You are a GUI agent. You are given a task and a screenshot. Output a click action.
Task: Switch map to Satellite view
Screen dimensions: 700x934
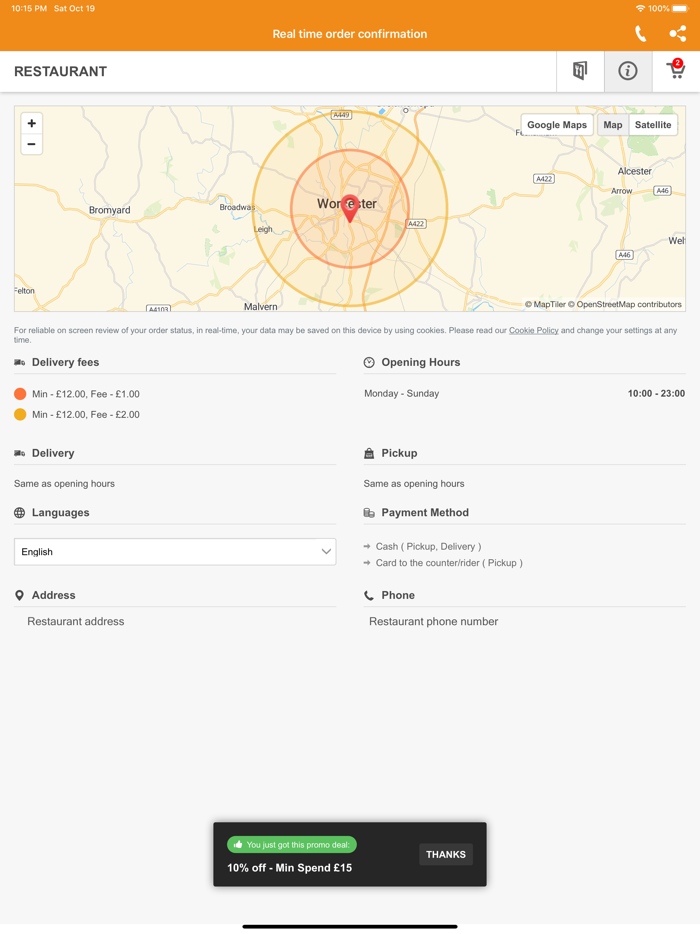pos(653,124)
